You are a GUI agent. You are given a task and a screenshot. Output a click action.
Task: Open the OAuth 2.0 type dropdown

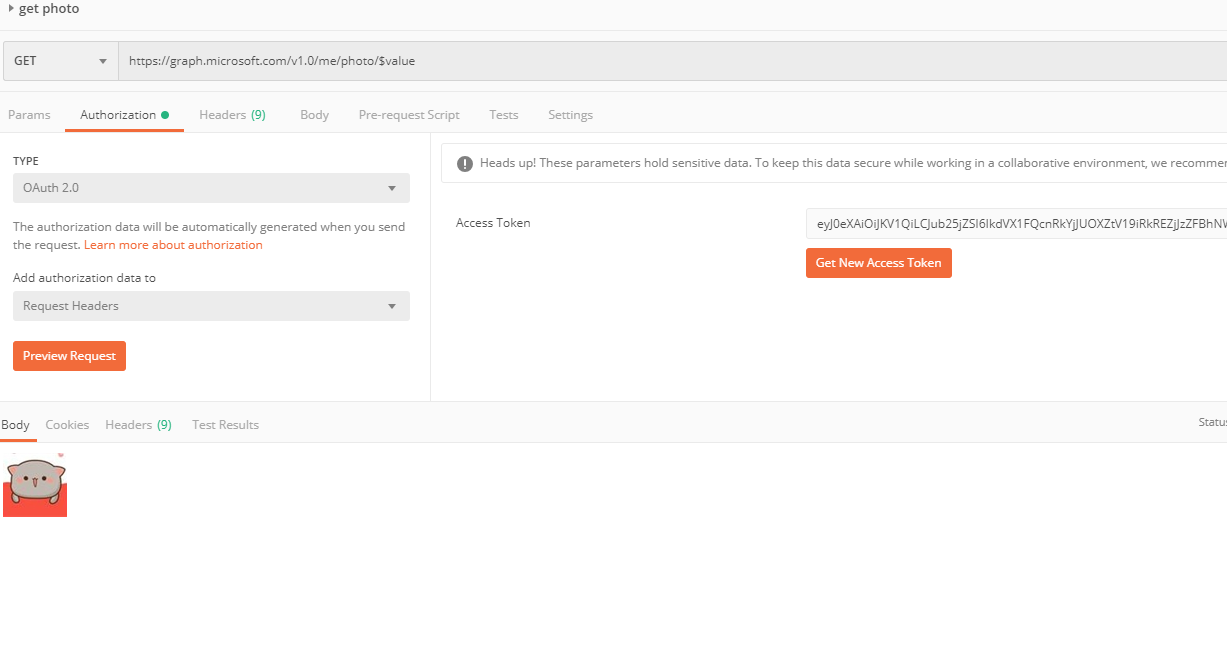click(x=211, y=188)
